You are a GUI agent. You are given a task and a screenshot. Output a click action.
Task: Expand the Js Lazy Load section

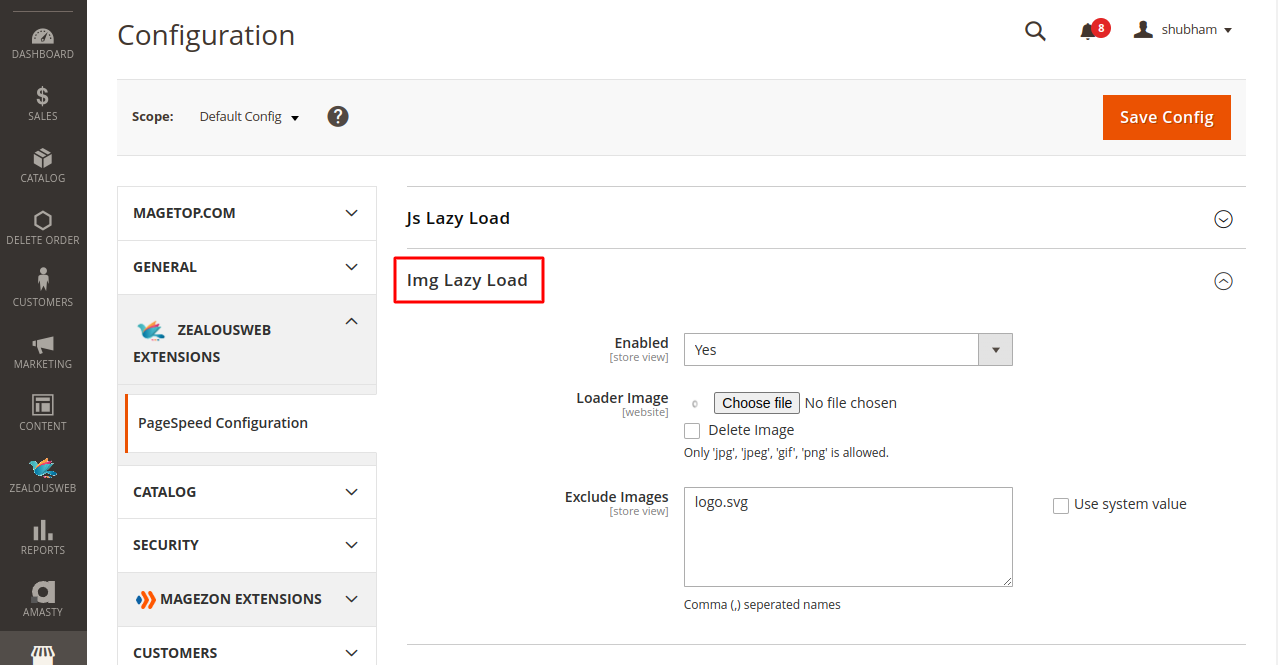point(1223,219)
